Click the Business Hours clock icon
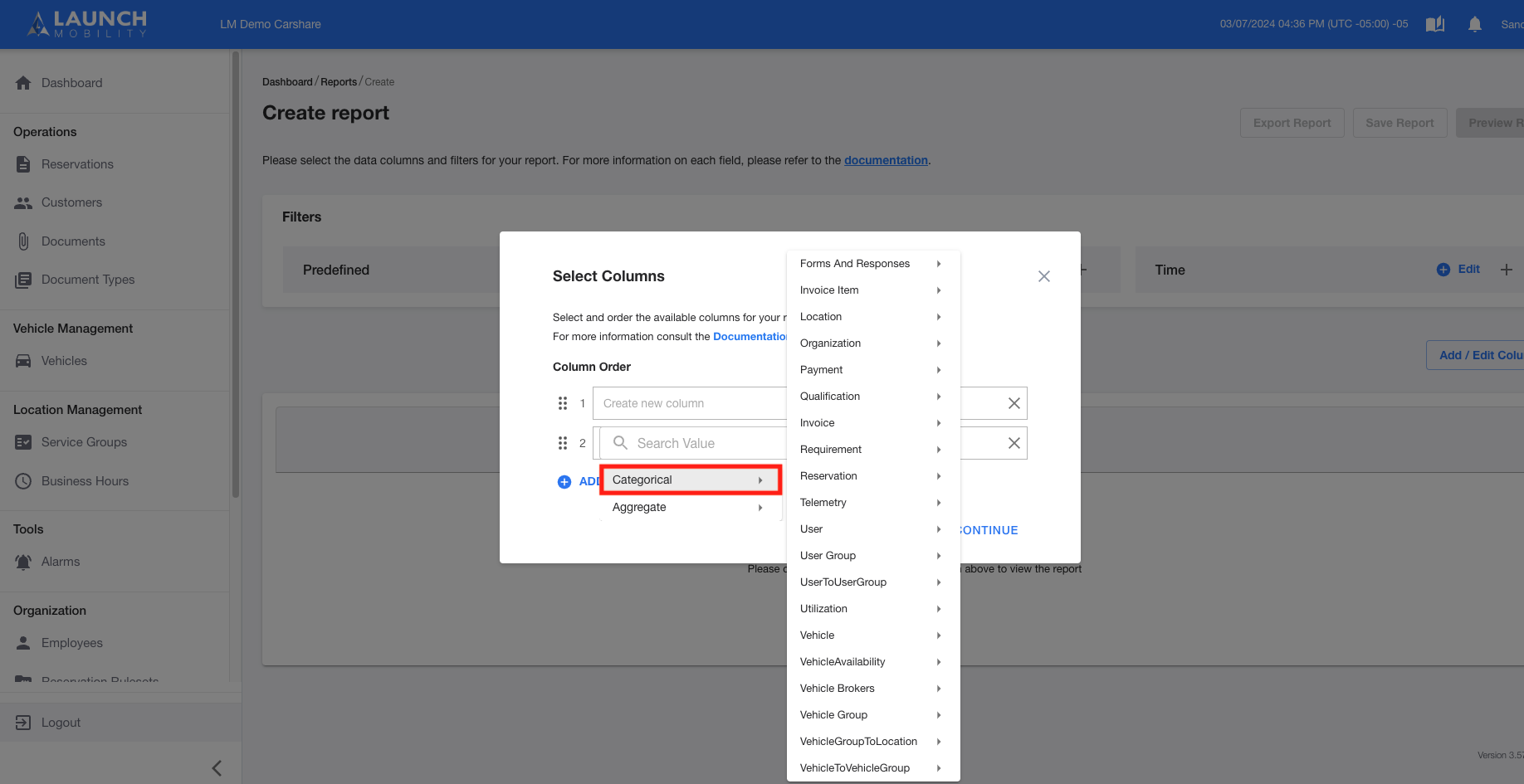 [23, 481]
